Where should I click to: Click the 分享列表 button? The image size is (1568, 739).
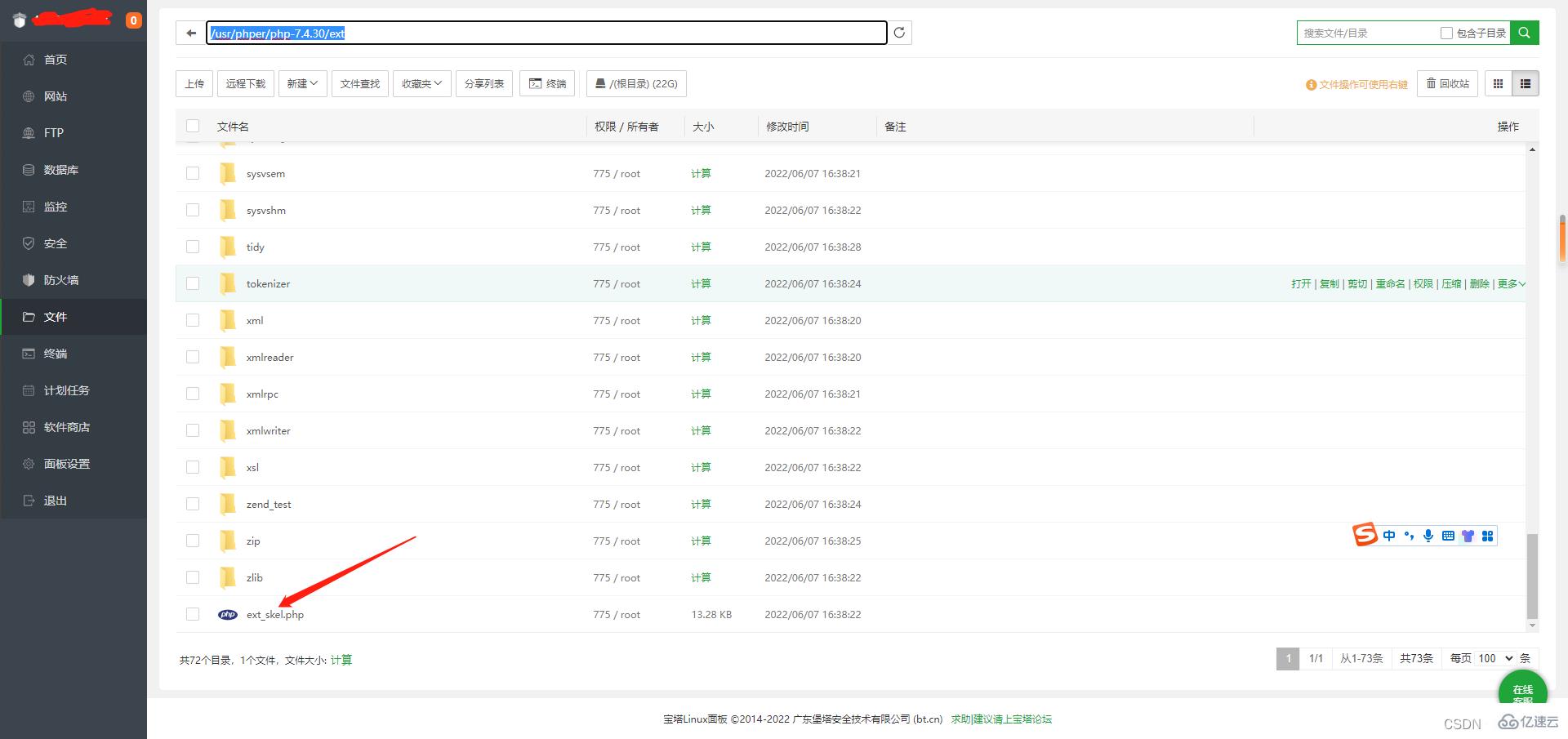point(484,83)
